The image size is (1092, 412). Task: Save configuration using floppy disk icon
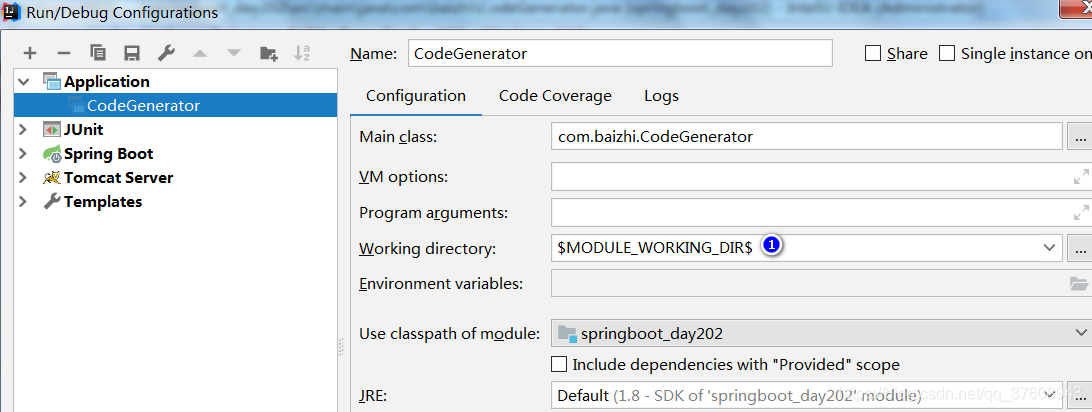click(132, 54)
